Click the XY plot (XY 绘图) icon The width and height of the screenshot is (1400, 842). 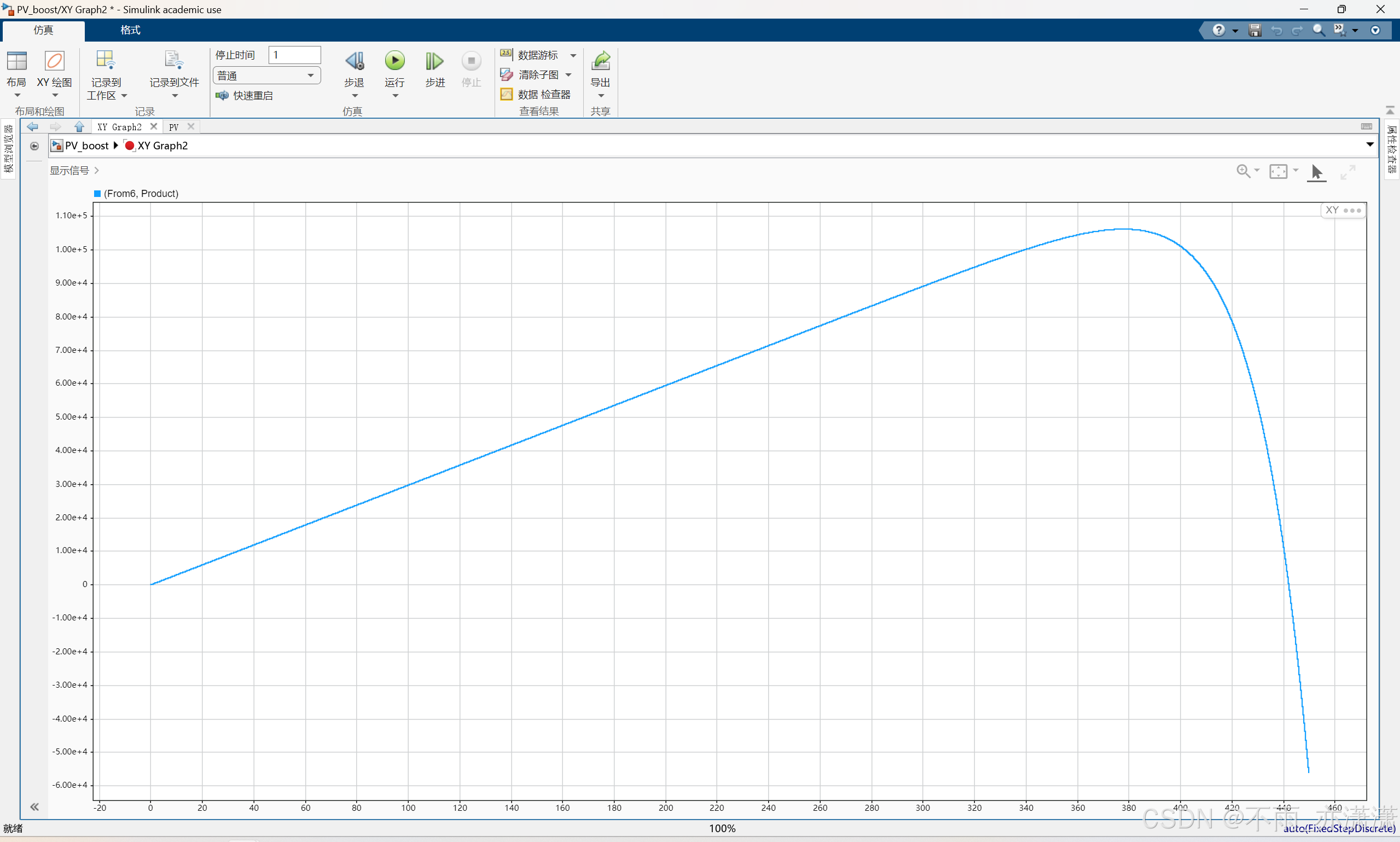pos(55,61)
